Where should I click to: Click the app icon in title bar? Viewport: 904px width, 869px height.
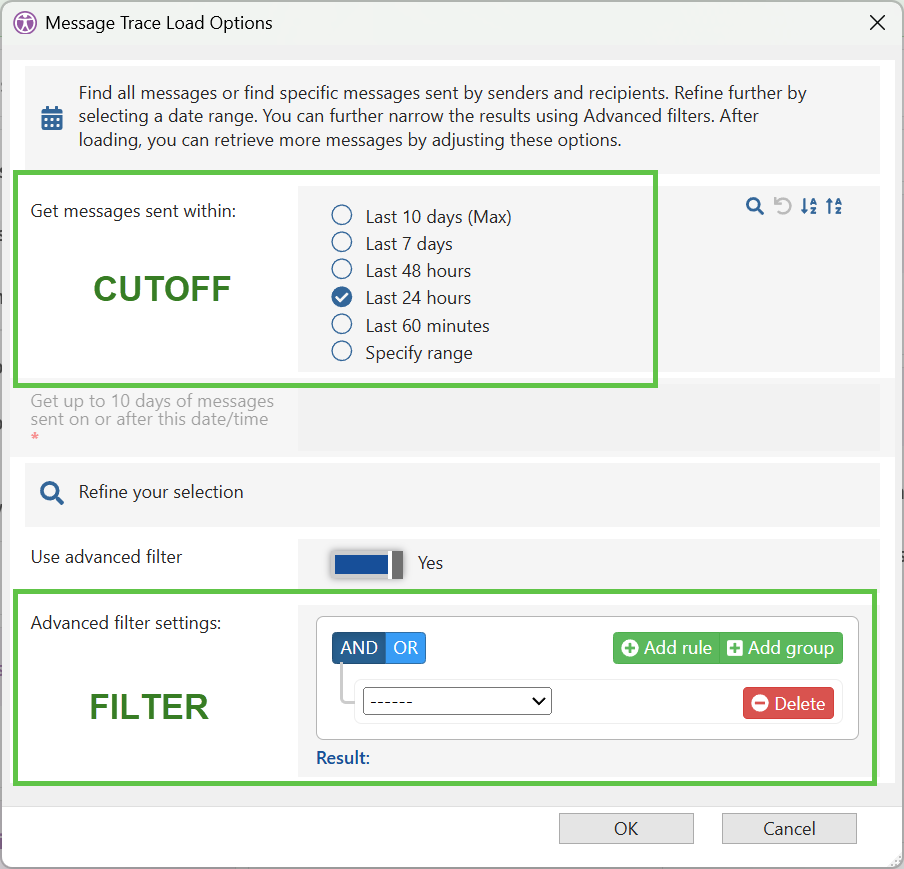pyautogui.click(x=25, y=23)
